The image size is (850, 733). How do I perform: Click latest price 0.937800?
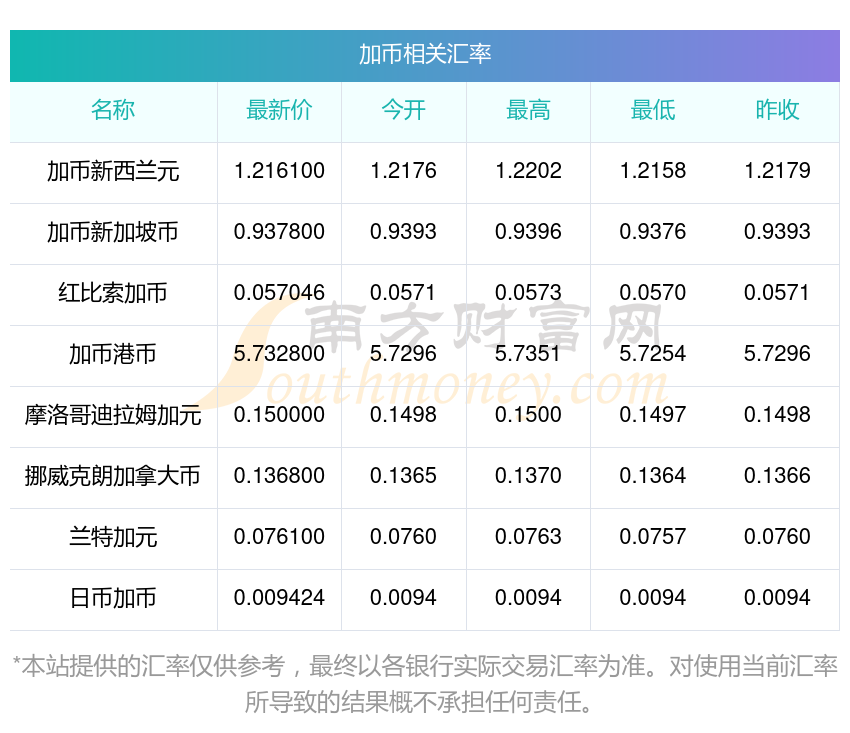click(x=279, y=232)
